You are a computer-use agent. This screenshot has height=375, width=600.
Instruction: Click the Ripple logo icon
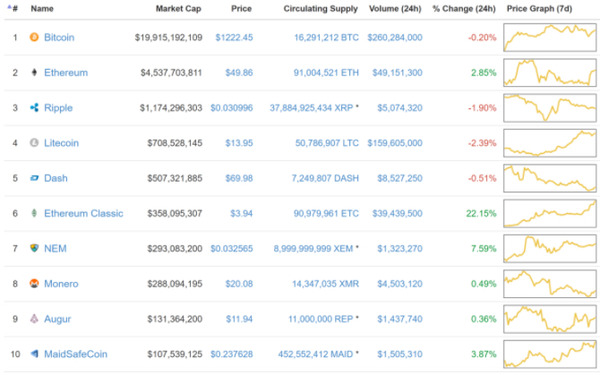pyautogui.click(x=34, y=108)
